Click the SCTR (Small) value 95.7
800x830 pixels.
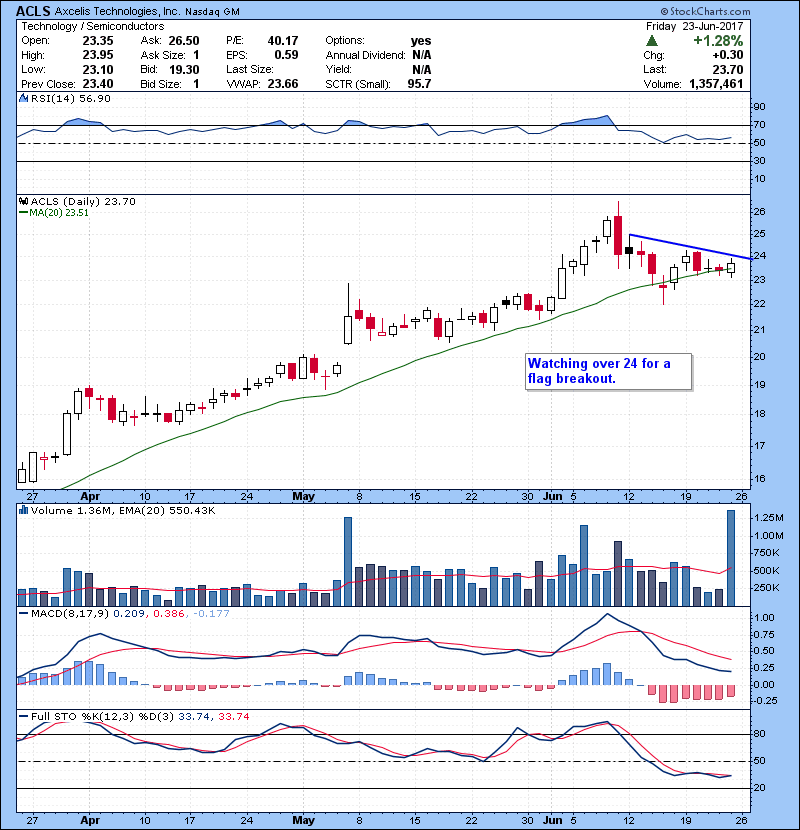coord(419,84)
